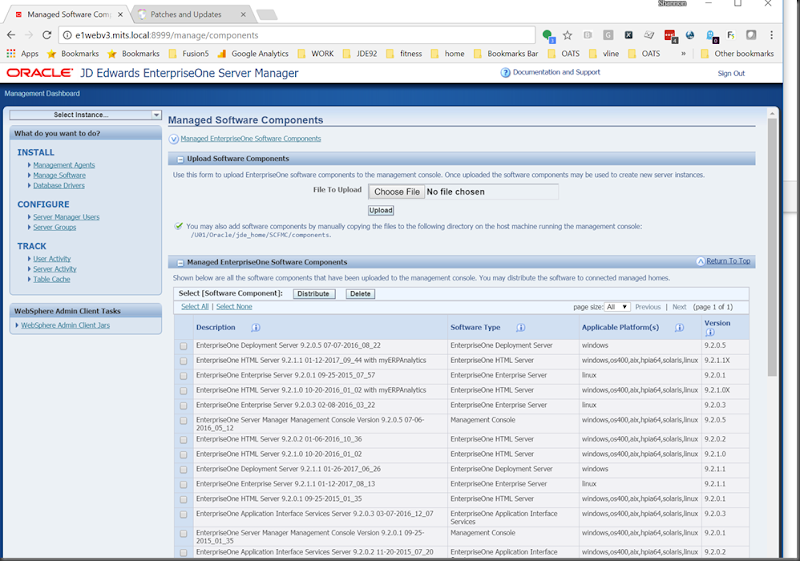The width and height of the screenshot is (800, 561).
Task: Click the site info icon in address bar
Action: [x=67, y=35]
